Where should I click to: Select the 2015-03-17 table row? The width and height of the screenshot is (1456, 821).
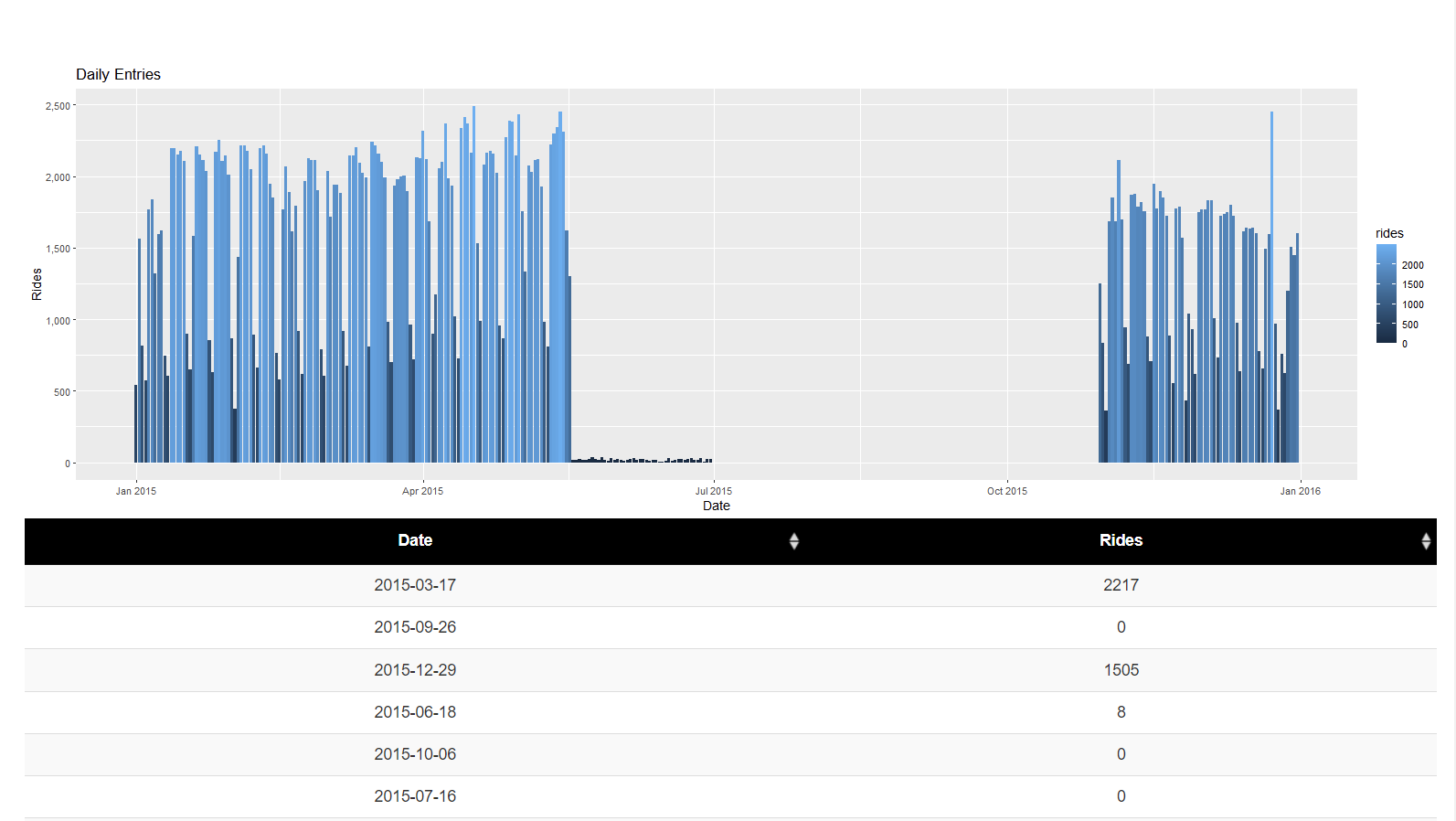coord(730,585)
